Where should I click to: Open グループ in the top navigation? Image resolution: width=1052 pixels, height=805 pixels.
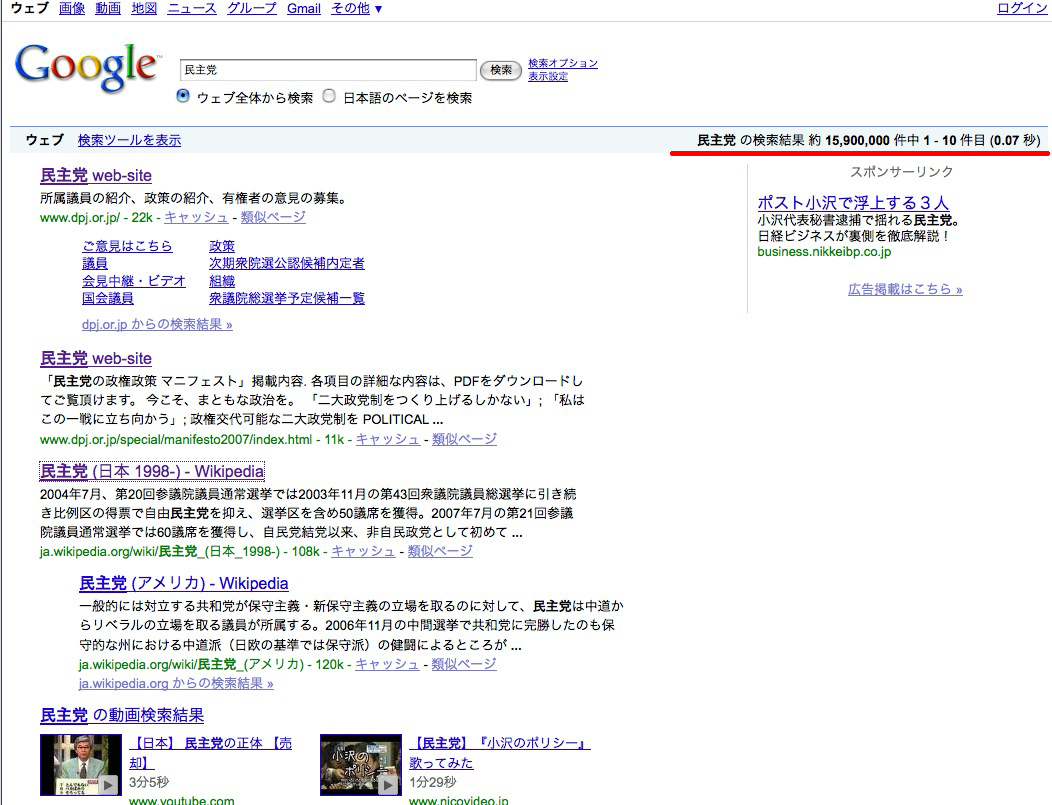tap(252, 9)
